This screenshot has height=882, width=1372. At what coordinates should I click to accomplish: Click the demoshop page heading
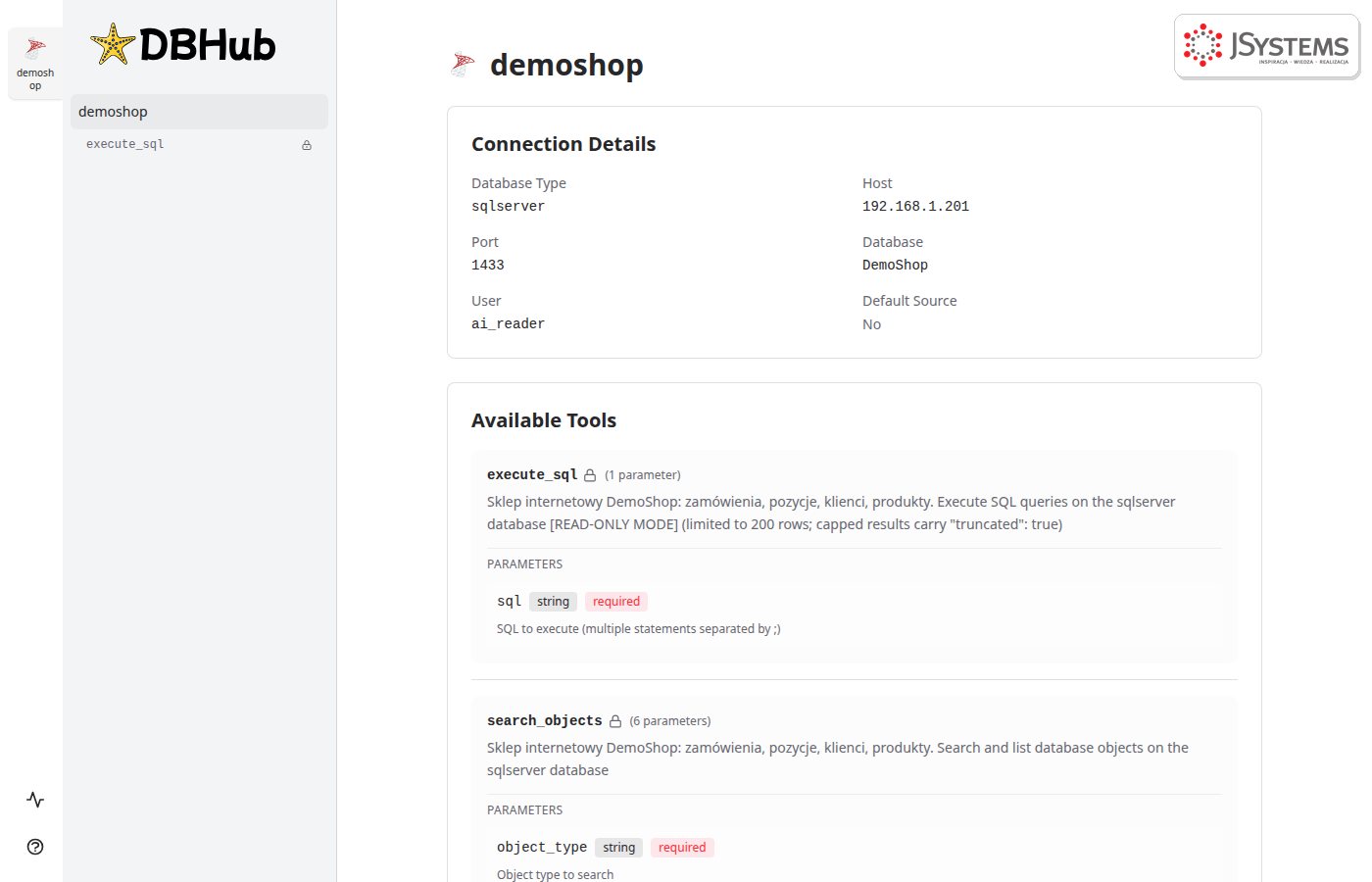pyautogui.click(x=566, y=65)
